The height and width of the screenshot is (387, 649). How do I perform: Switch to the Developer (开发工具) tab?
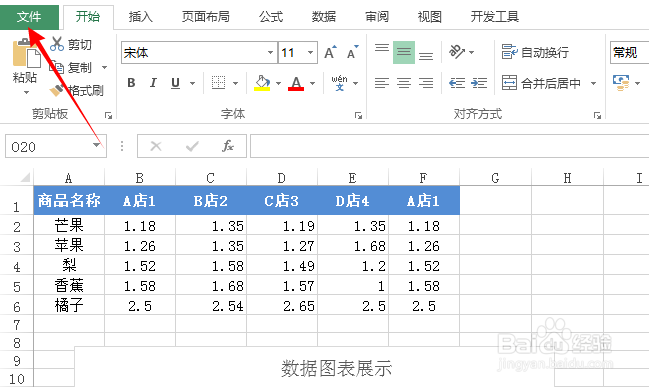[495, 17]
